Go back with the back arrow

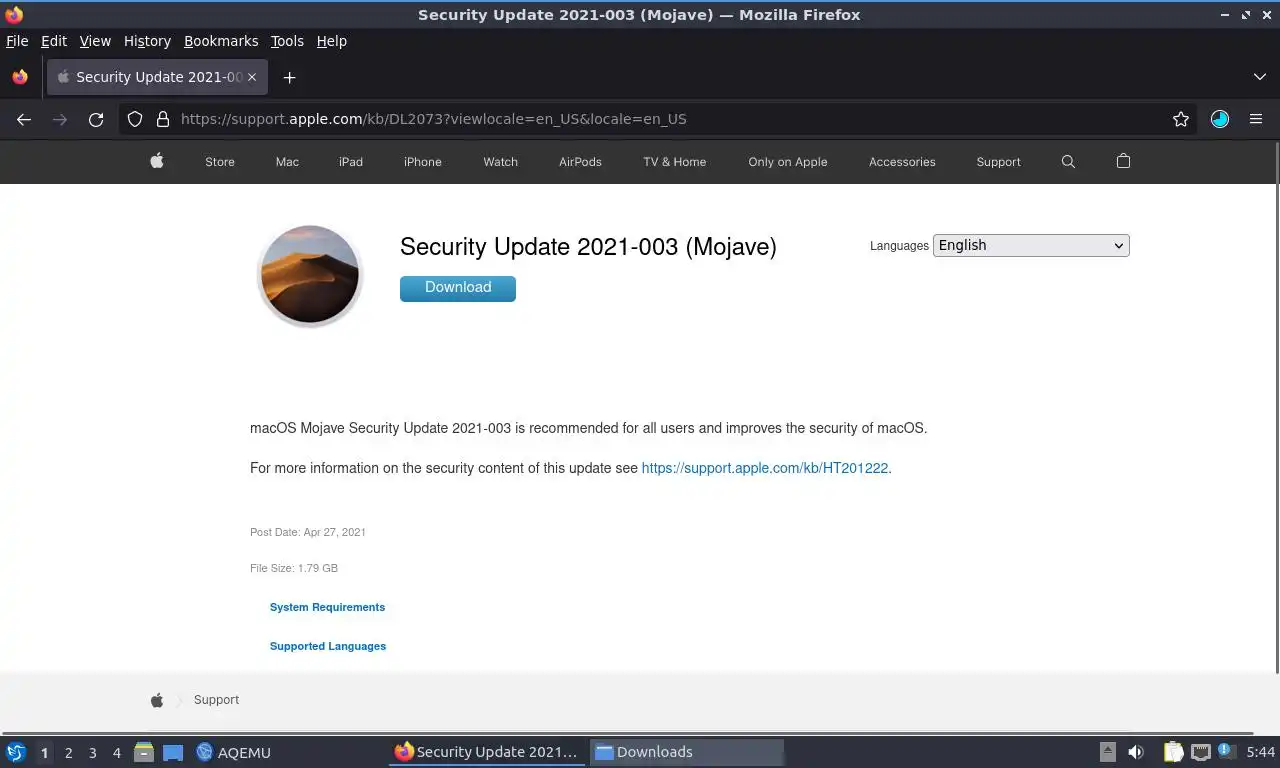pos(24,119)
